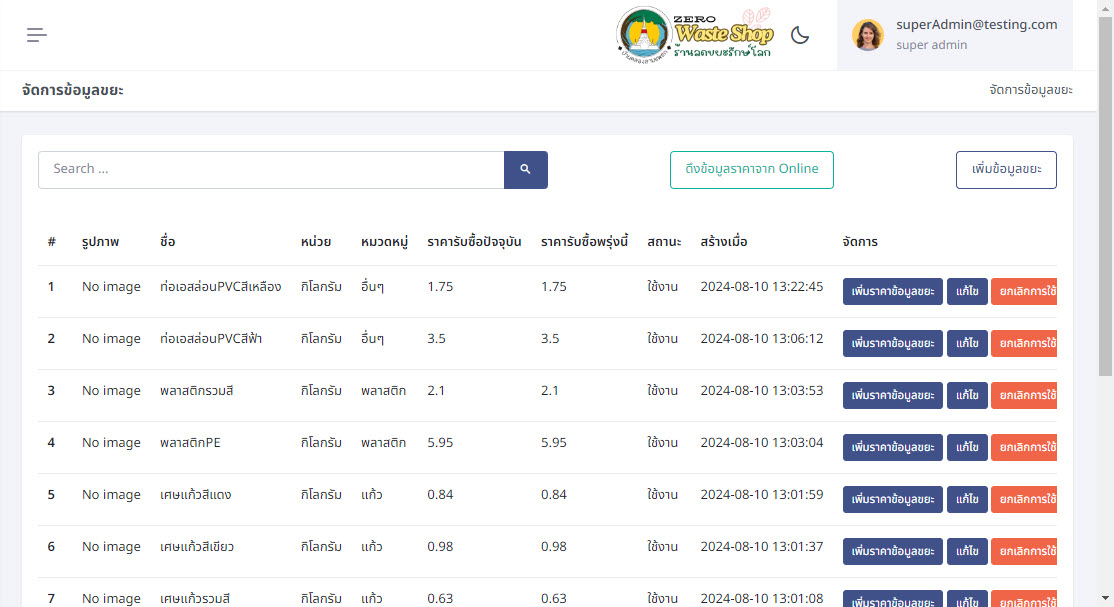Click the super admin profile avatar
1114x607 pixels.
[x=867, y=35]
